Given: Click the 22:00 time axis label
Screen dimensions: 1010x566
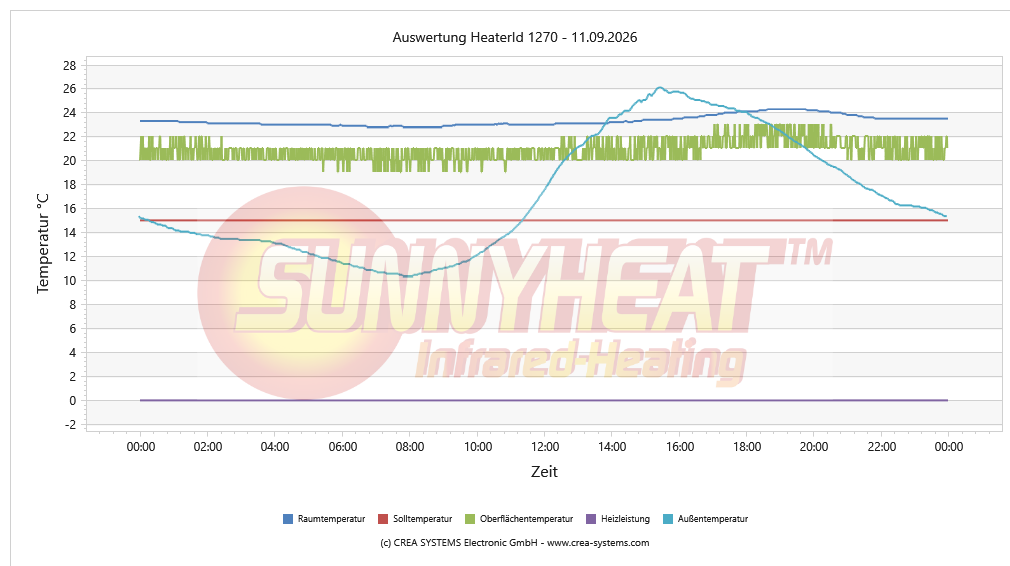Looking at the screenshot, I should (882, 447).
